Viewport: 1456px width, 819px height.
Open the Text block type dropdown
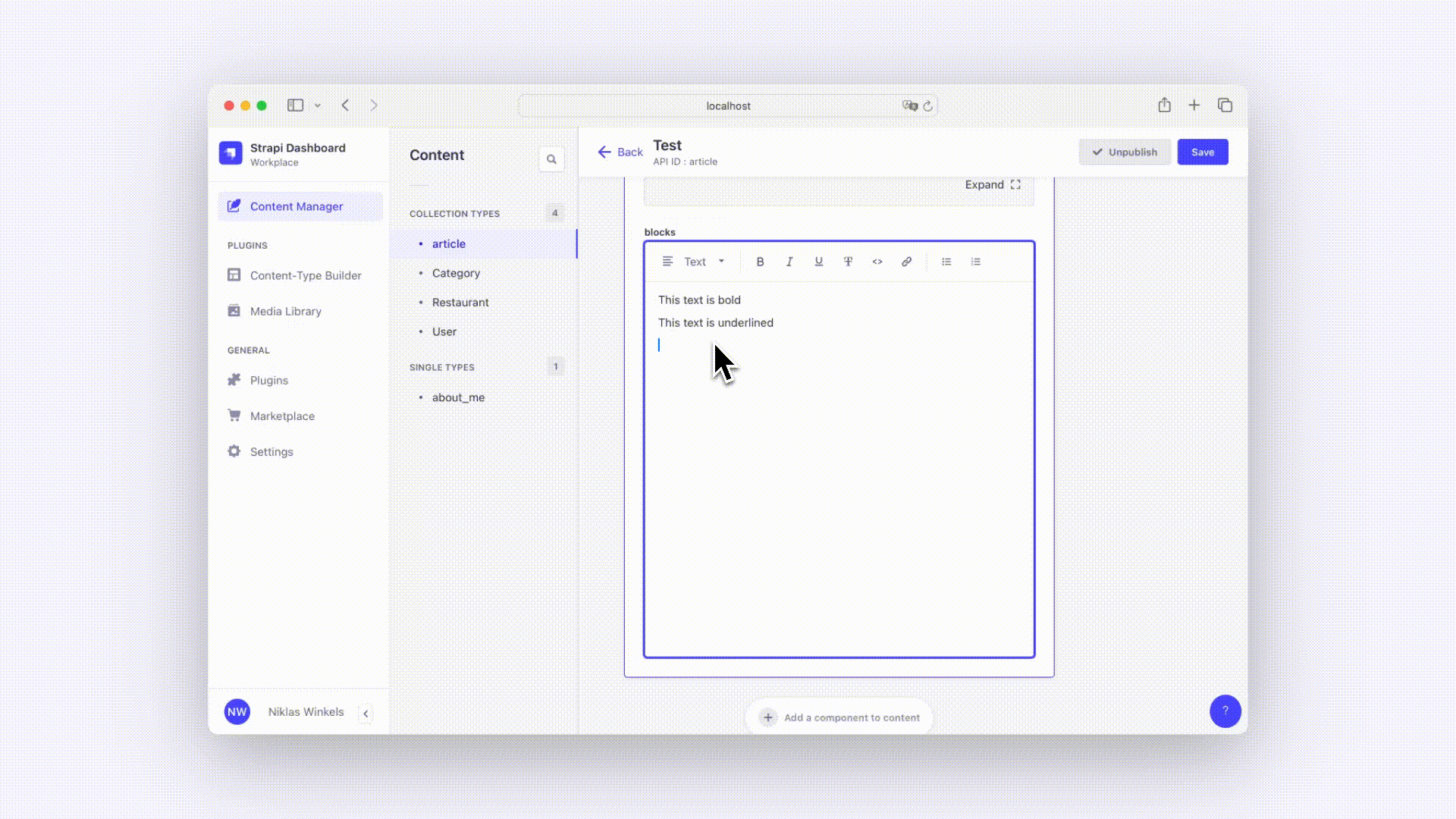pos(694,262)
